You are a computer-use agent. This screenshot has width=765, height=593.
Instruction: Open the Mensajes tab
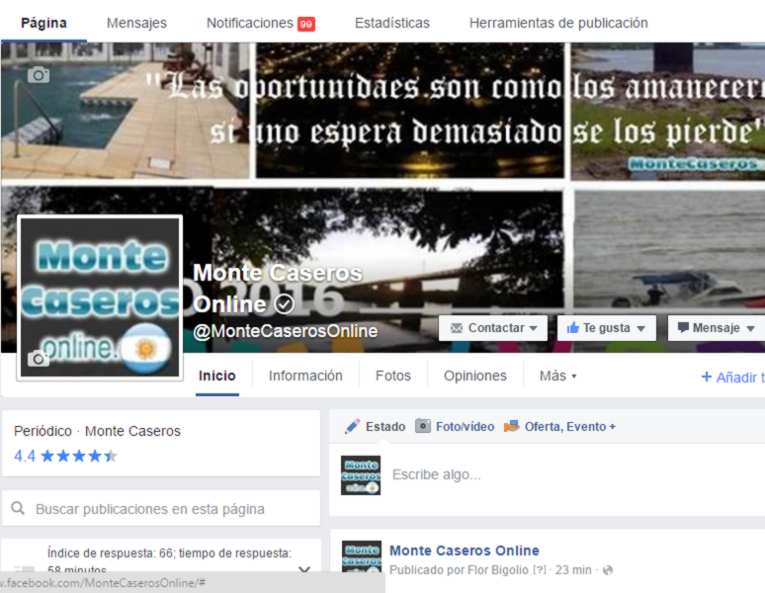coord(137,23)
